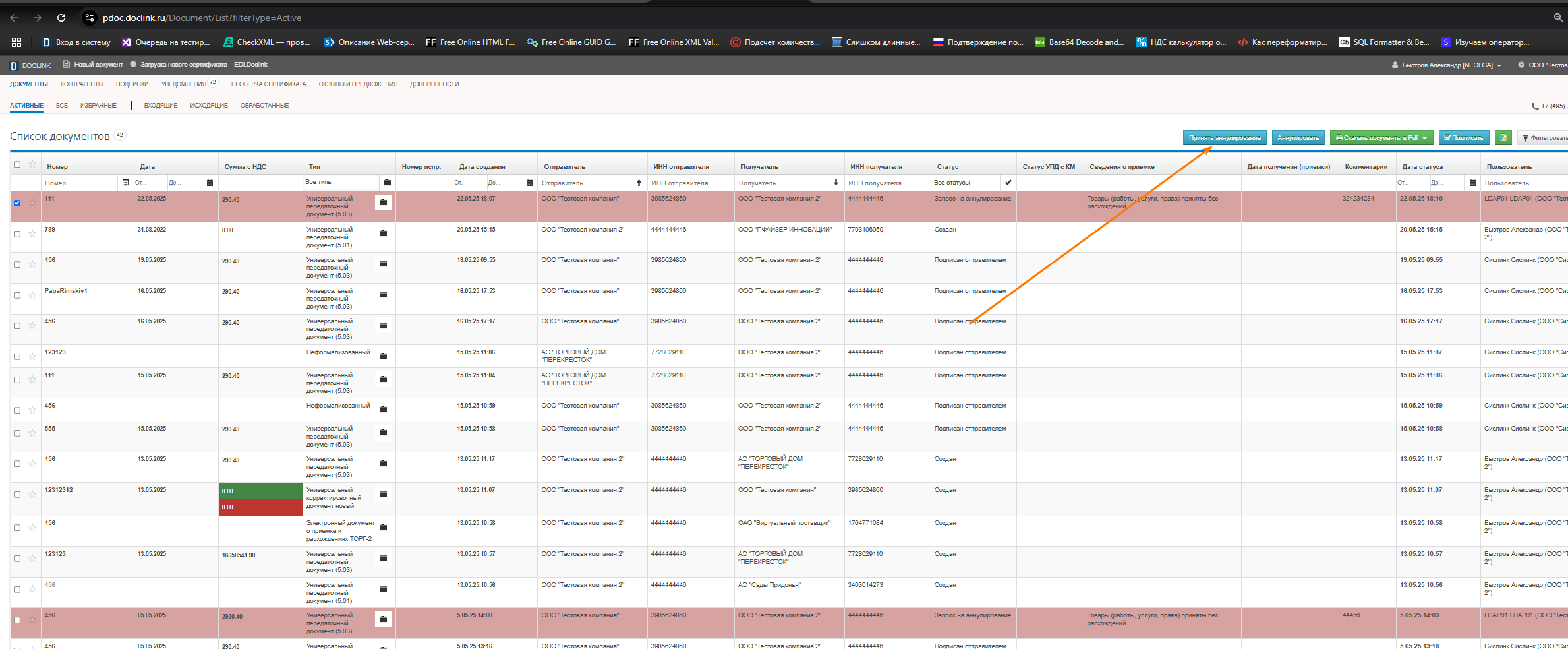1568x649 pixels.
Task: Open the number filter list icon
Action: [125, 183]
